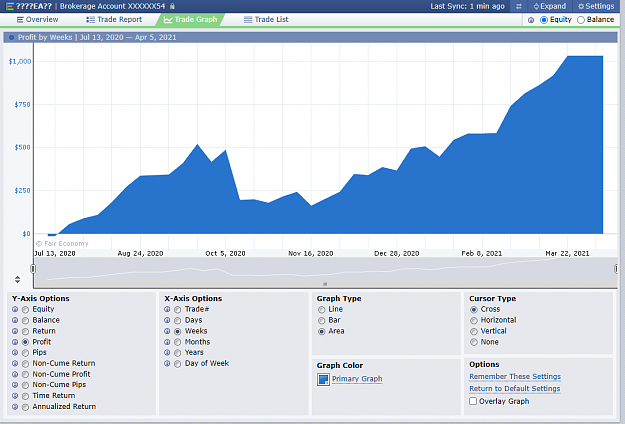Click left handle of range selector
The image size is (625, 424).
33,269
